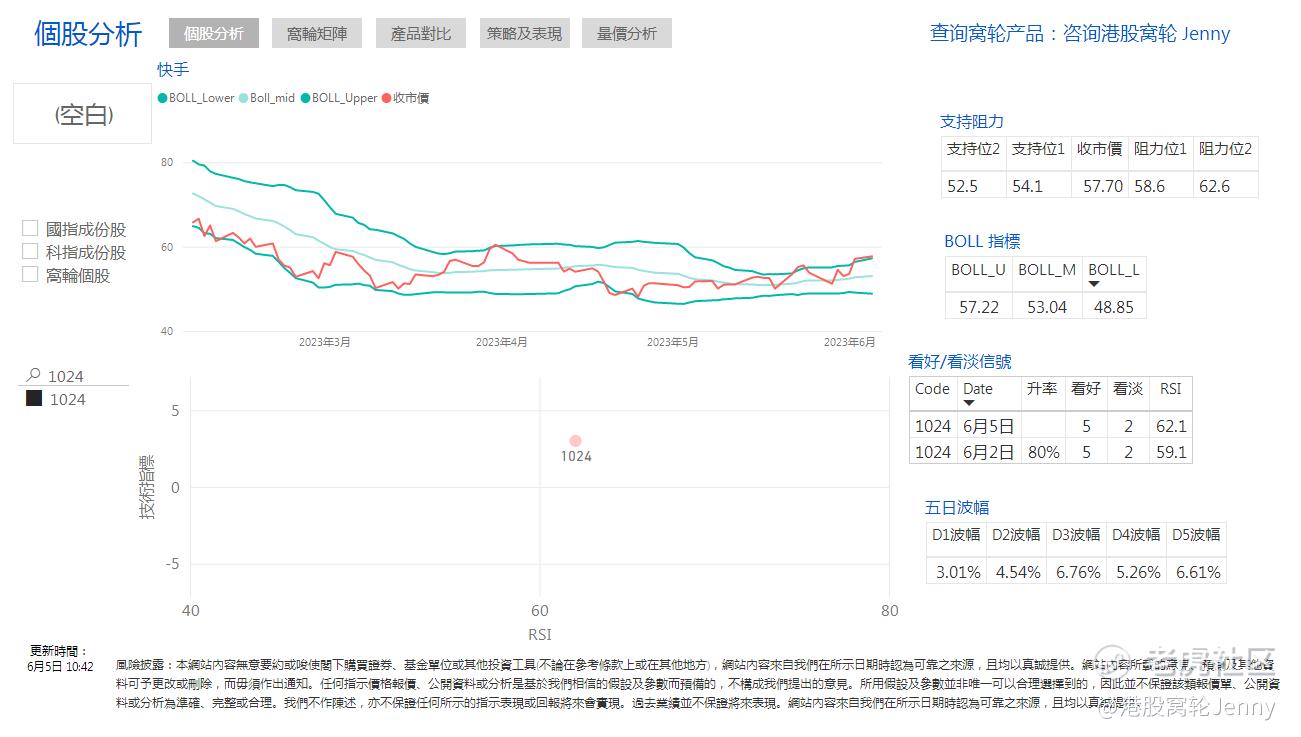Image resolution: width=1301 pixels, height=737 pixels.
Task: Click the 快手 chart title
Action: (173, 69)
